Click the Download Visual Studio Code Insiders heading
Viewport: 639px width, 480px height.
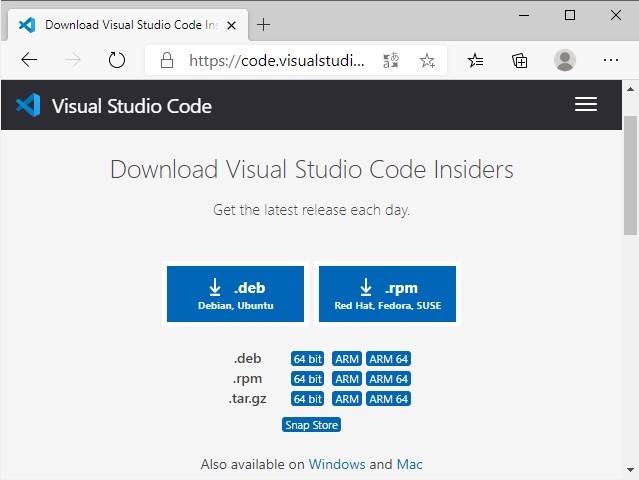point(312,170)
